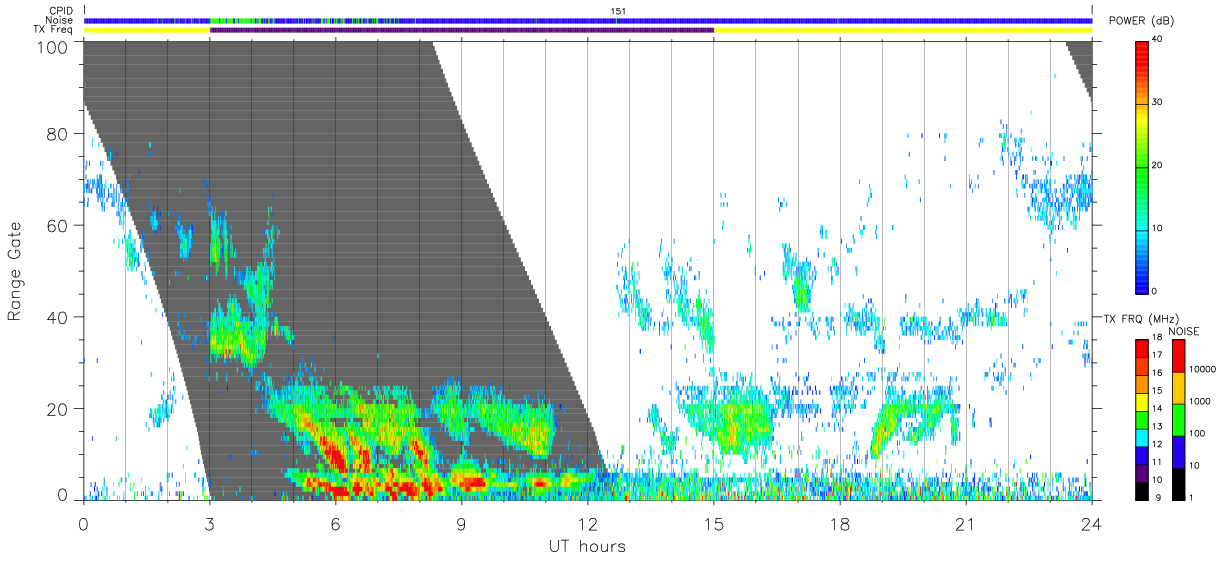Click the 17 tick on TX FRQ legend
Screen dimensions: 1228x567
1158,355
